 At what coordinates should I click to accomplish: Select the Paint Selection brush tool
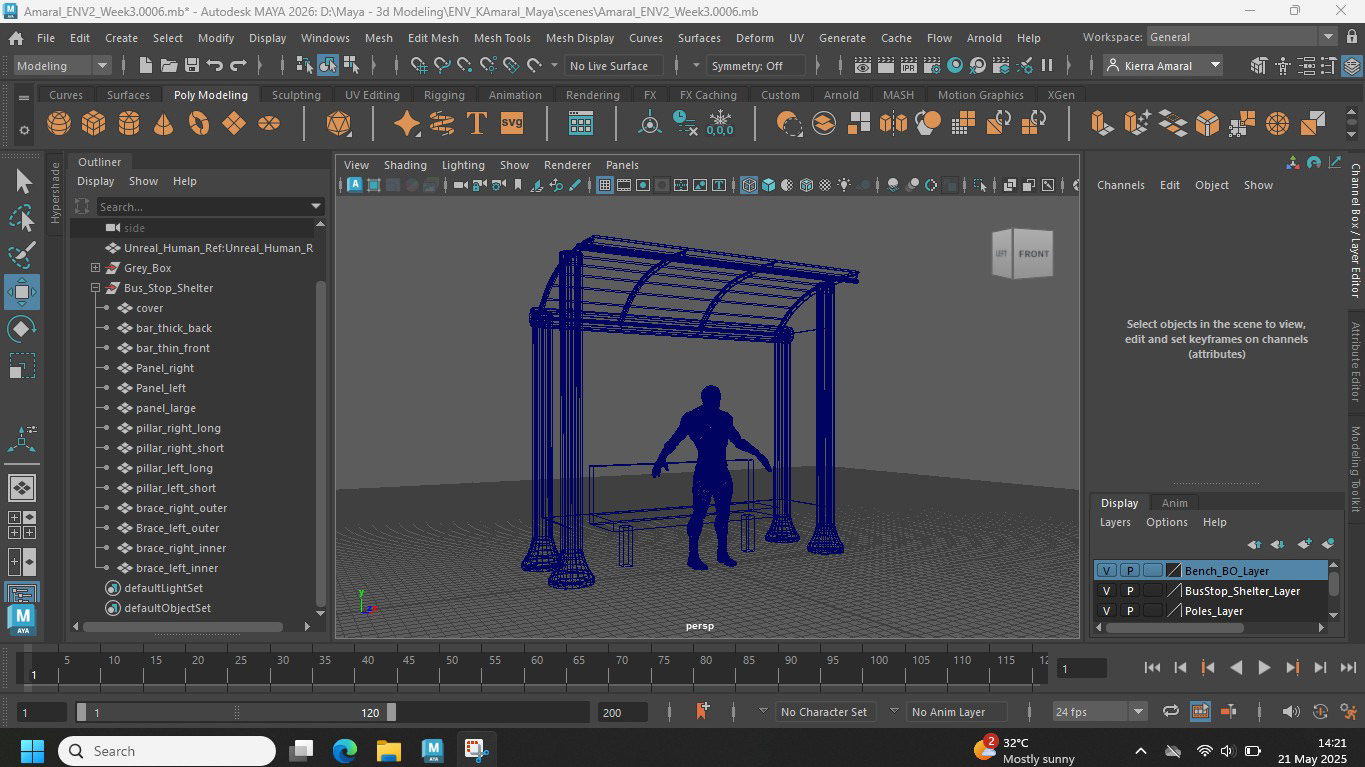(x=22, y=254)
